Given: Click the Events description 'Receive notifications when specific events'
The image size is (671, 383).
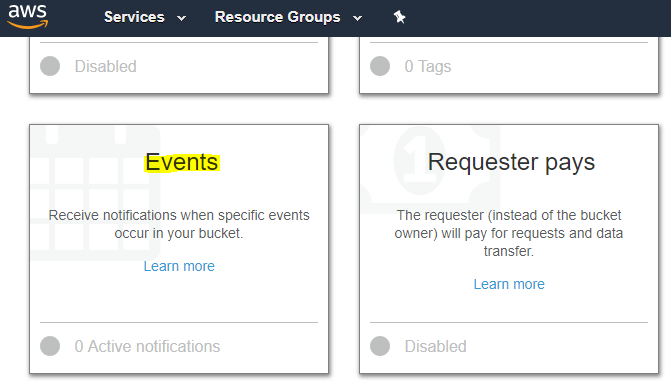Looking at the screenshot, I should [x=179, y=215].
